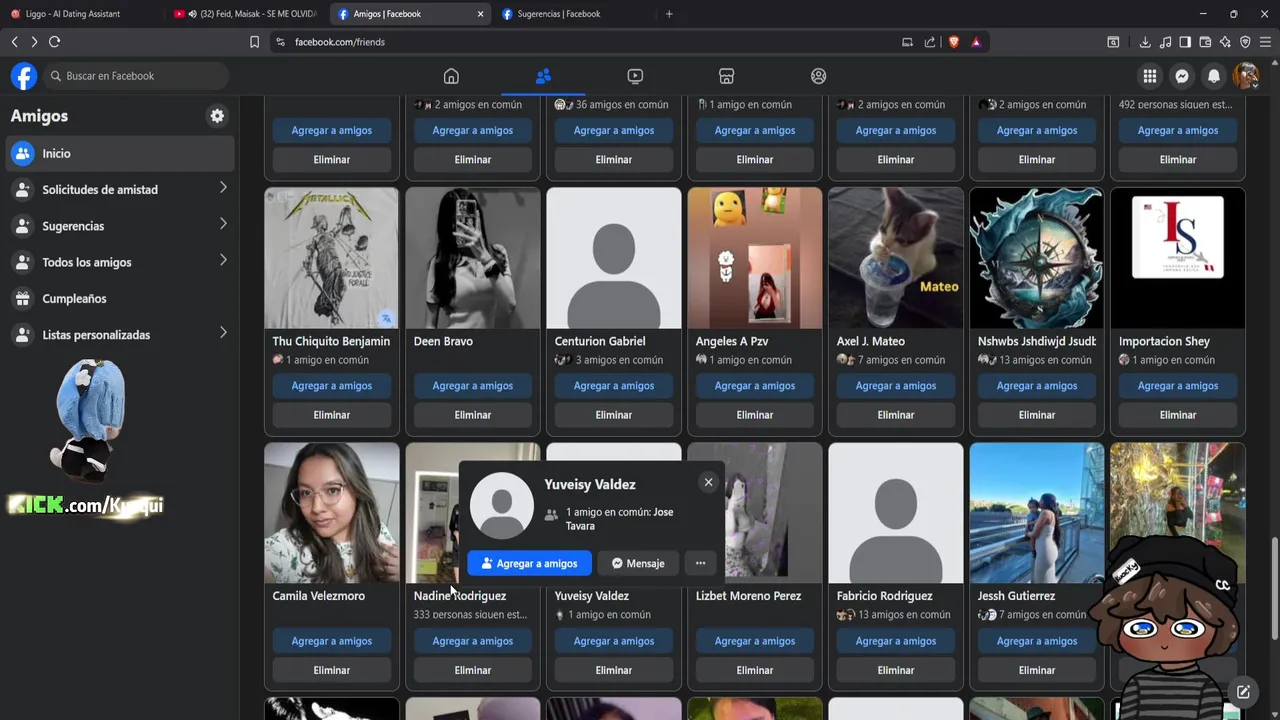Toggle the browser sidebar panel icon

coord(1185,42)
